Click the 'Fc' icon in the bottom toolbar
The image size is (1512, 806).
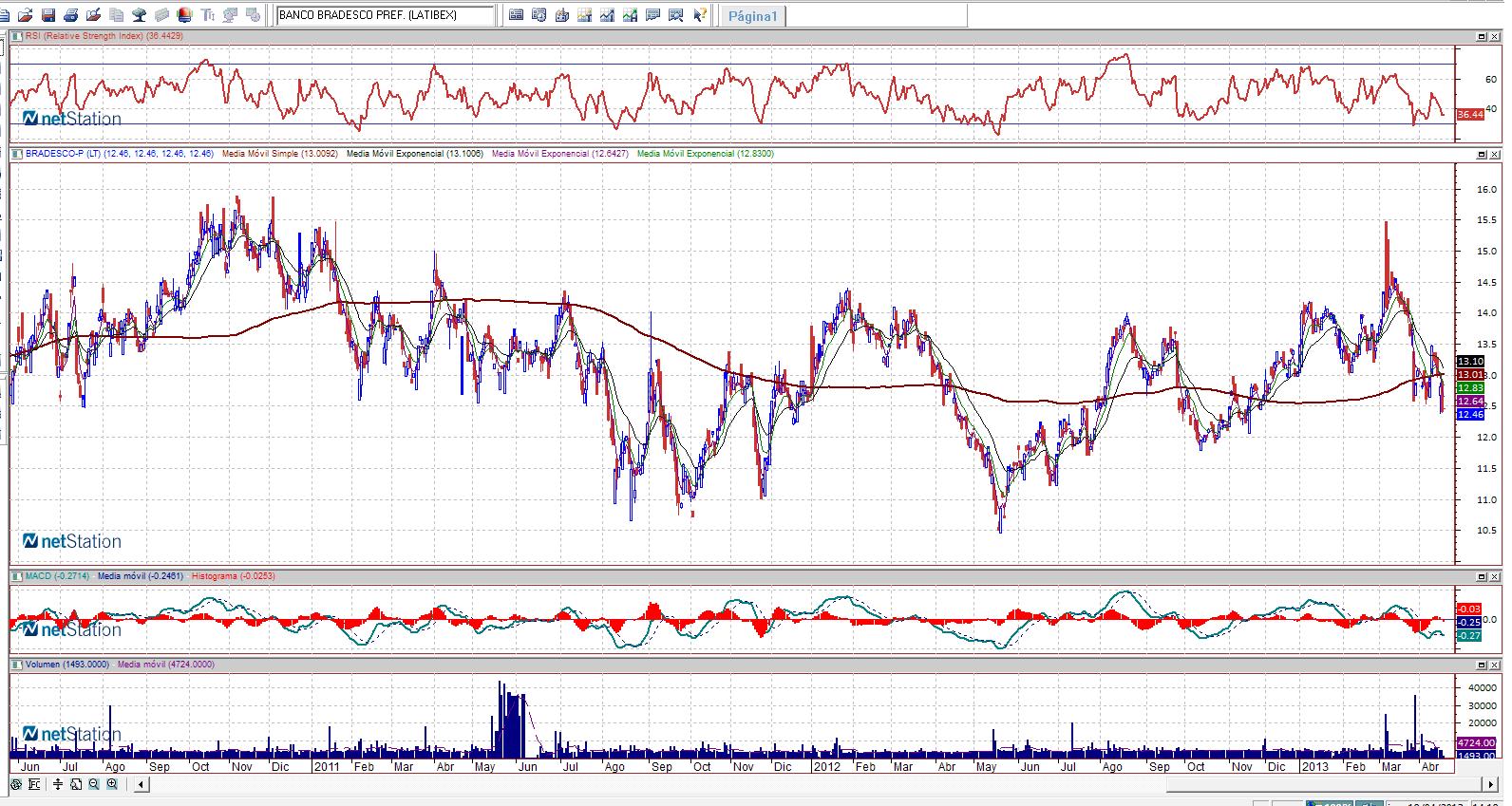[34, 784]
